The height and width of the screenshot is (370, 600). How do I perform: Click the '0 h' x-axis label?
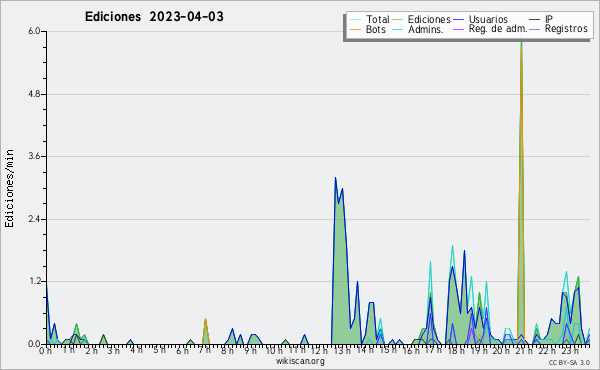pos(45,350)
